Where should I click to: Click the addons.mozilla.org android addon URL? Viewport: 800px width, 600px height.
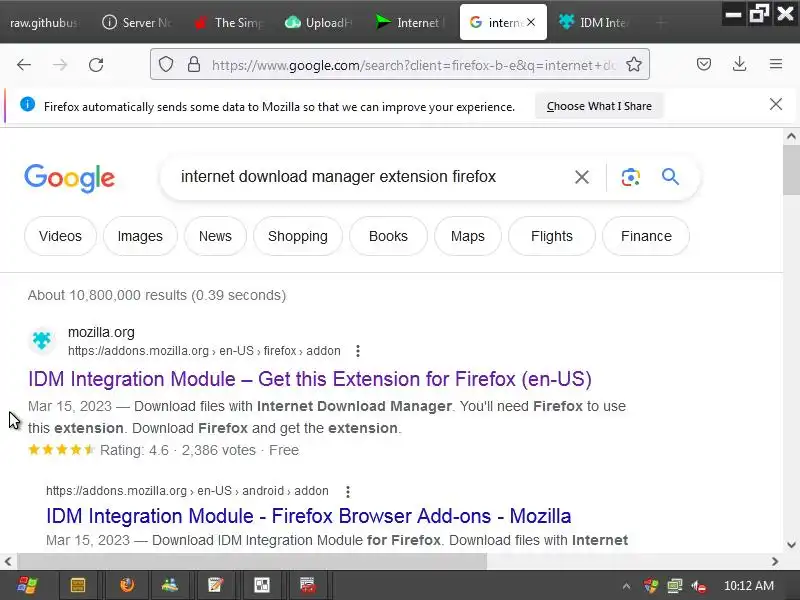tap(187, 491)
